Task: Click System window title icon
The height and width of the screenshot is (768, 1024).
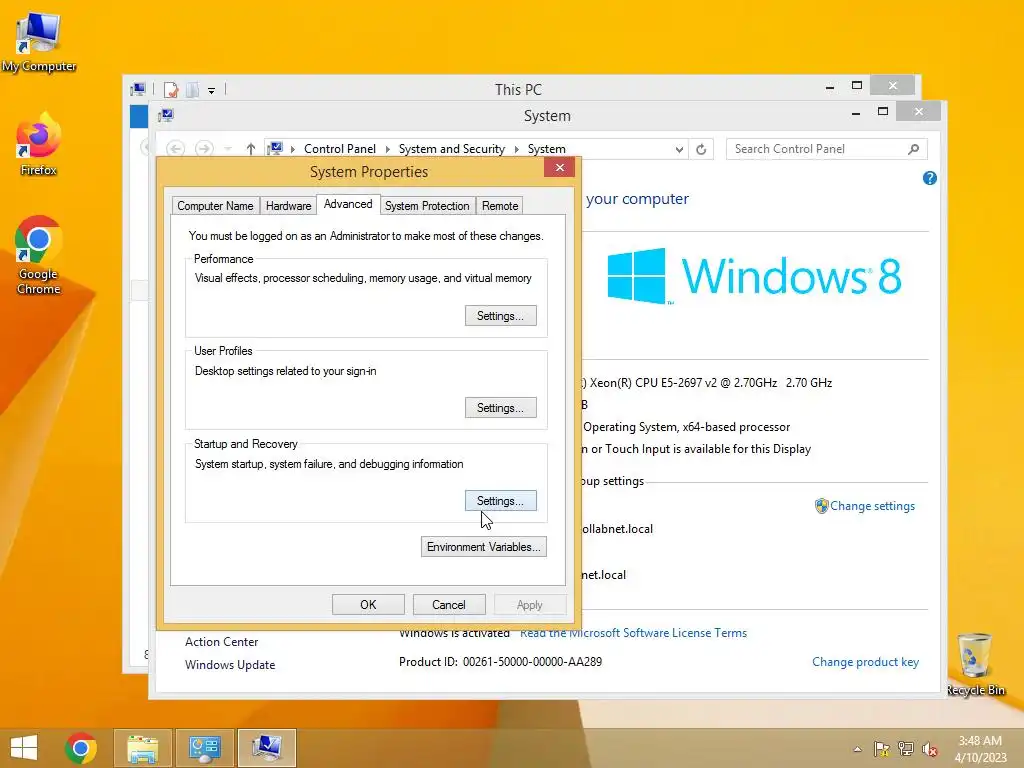Action: pyautogui.click(x=166, y=116)
